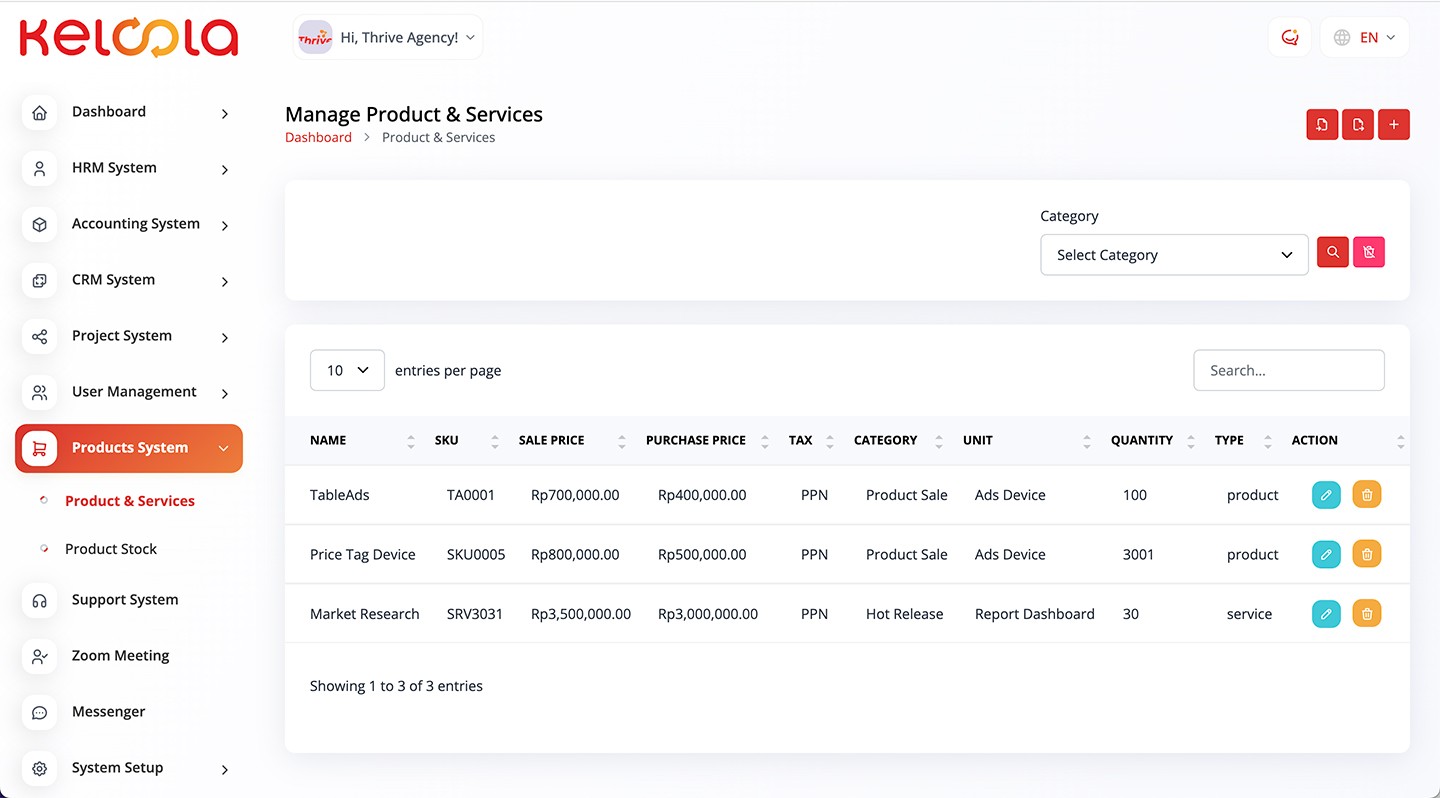Open Zoom Meeting in the sidebar
Image resolution: width=1440 pixels, height=798 pixels.
point(120,656)
